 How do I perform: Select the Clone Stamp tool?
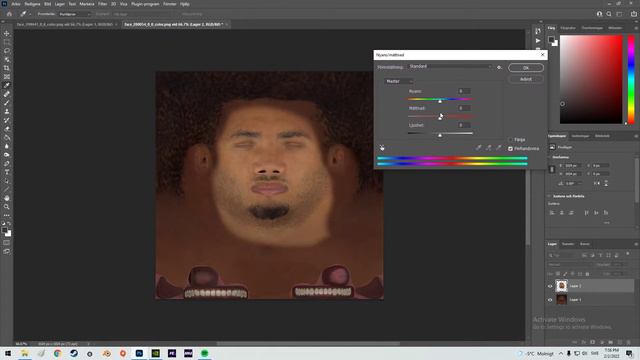[7, 111]
